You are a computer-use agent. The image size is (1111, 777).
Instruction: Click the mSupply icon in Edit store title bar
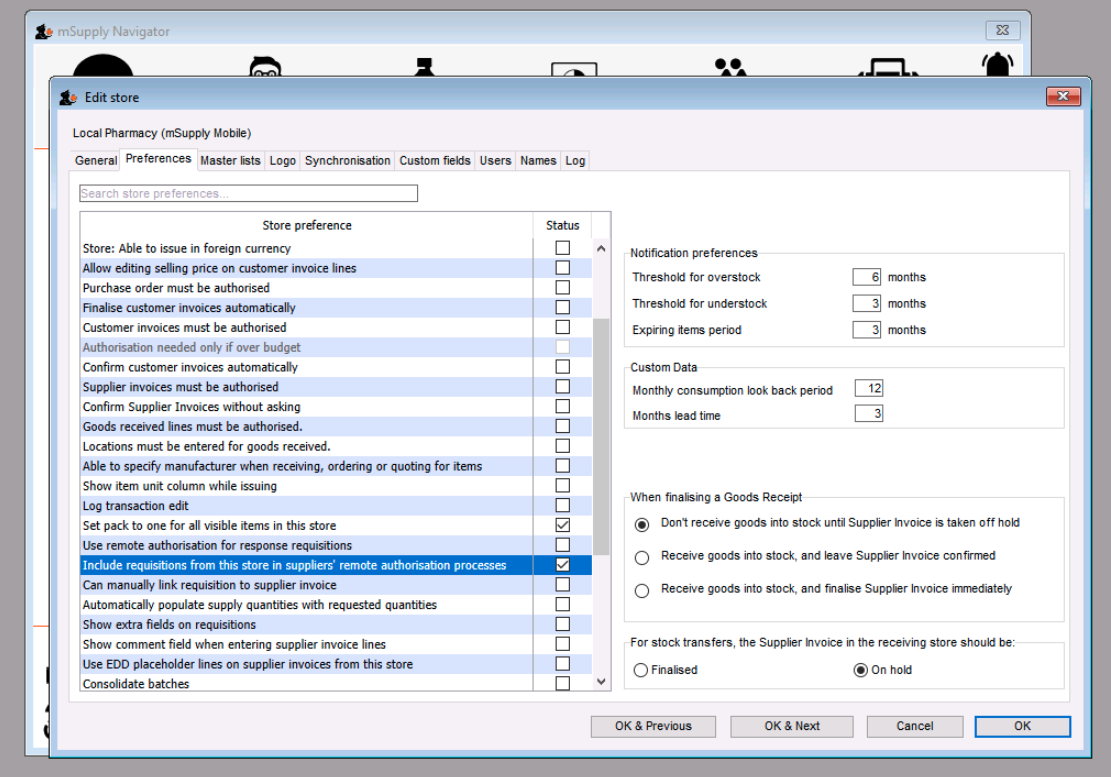point(68,97)
